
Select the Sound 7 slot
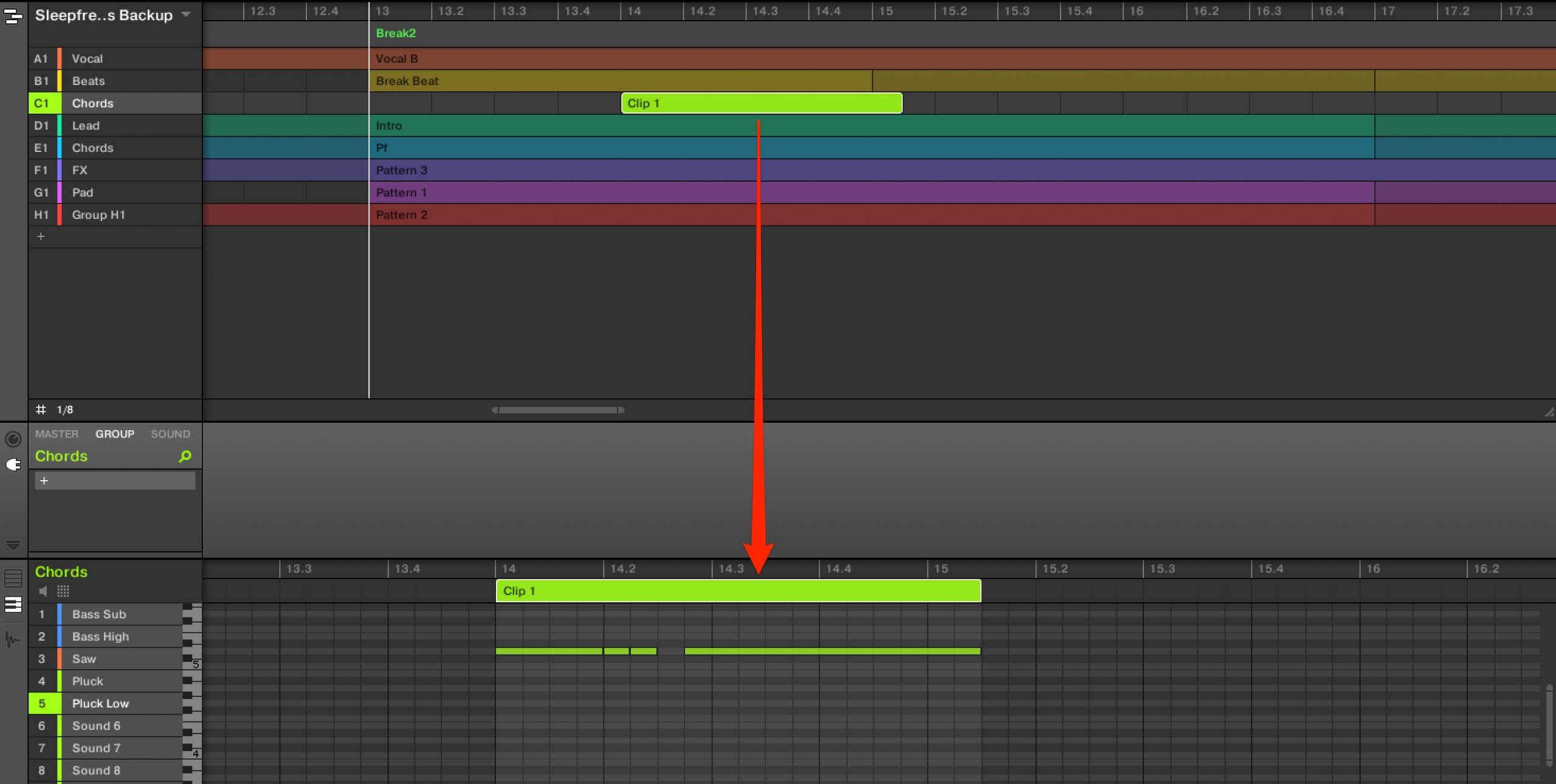point(106,748)
